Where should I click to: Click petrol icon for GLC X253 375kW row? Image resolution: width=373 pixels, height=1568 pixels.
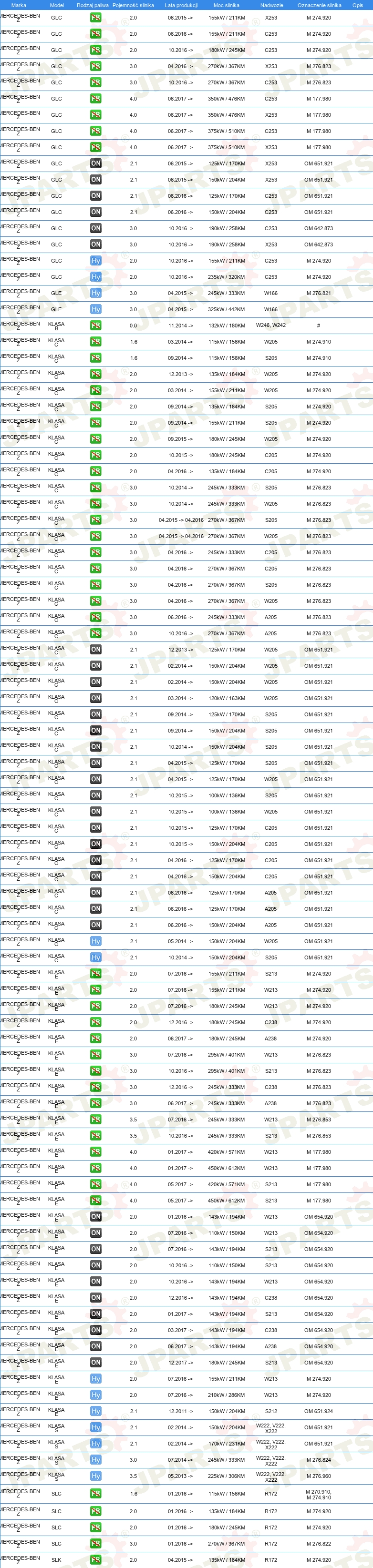pyautogui.click(x=96, y=147)
